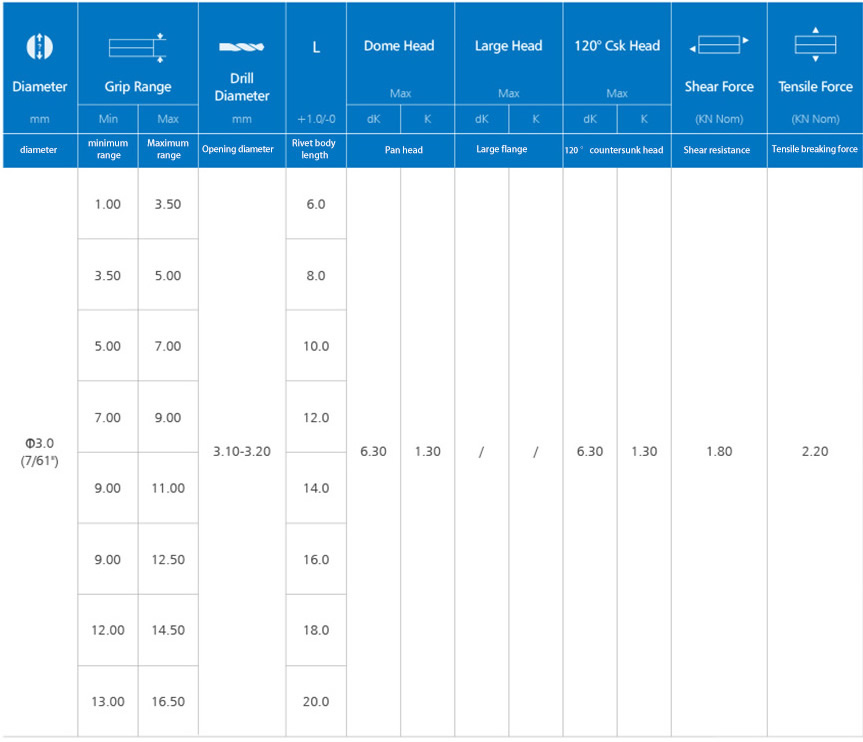Click the Grip Range diagram icon
Image resolution: width=863 pixels, height=742 pixels.
(x=137, y=46)
